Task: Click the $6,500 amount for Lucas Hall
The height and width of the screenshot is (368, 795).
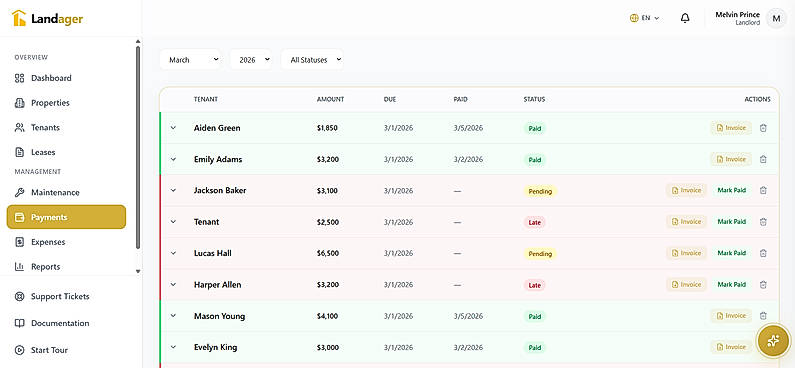Action: click(x=328, y=253)
